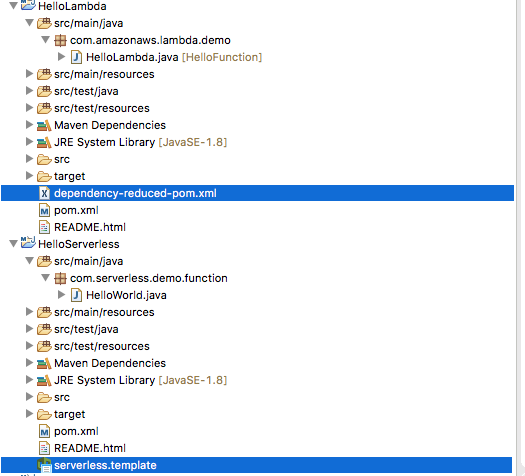Select com.amazonaws.lambda.demo package label
This screenshot has height=476, width=525.
pos(150,40)
